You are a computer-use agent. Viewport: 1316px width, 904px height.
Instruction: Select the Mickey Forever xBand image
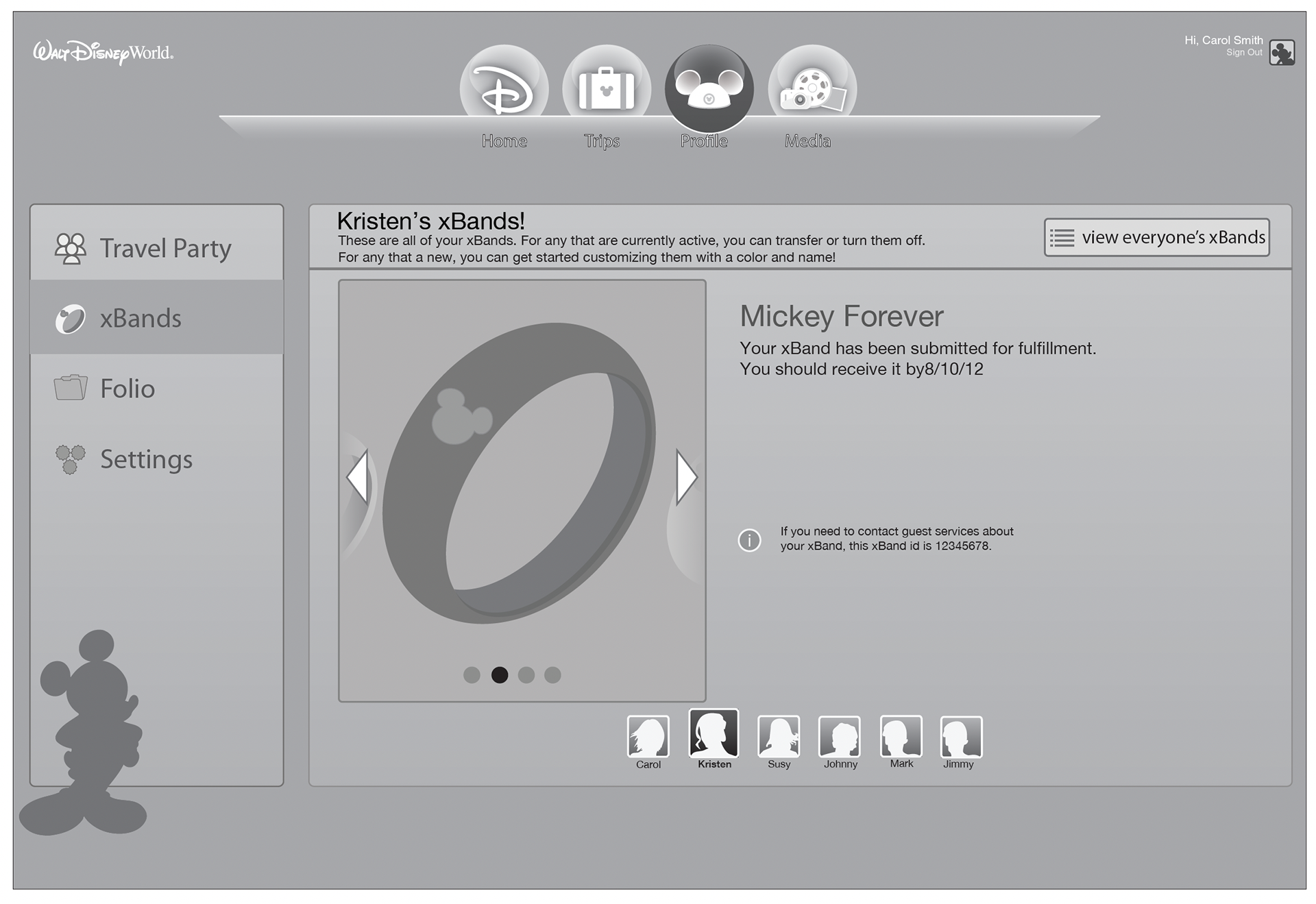tap(518, 473)
